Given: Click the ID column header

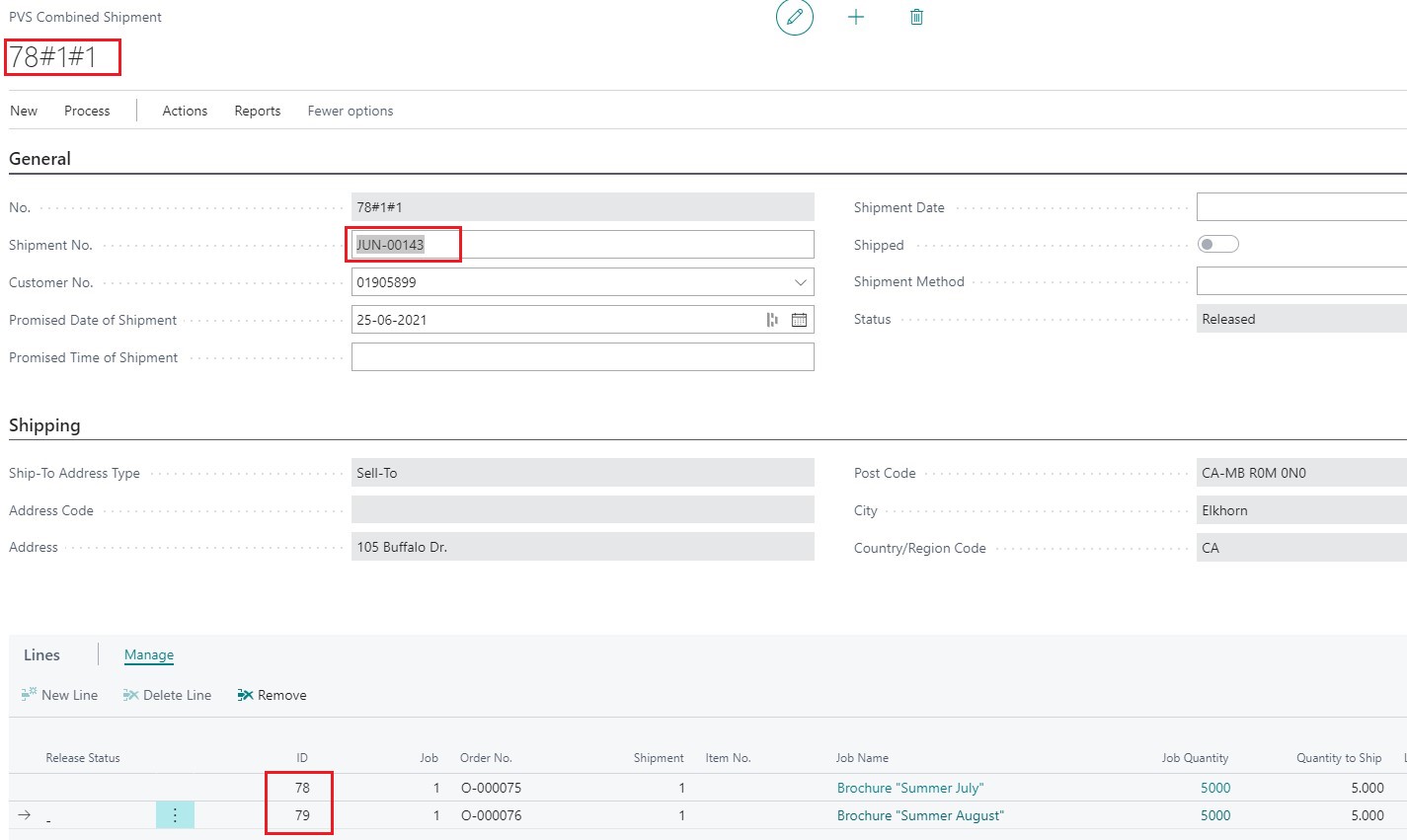Looking at the screenshot, I should (x=302, y=758).
